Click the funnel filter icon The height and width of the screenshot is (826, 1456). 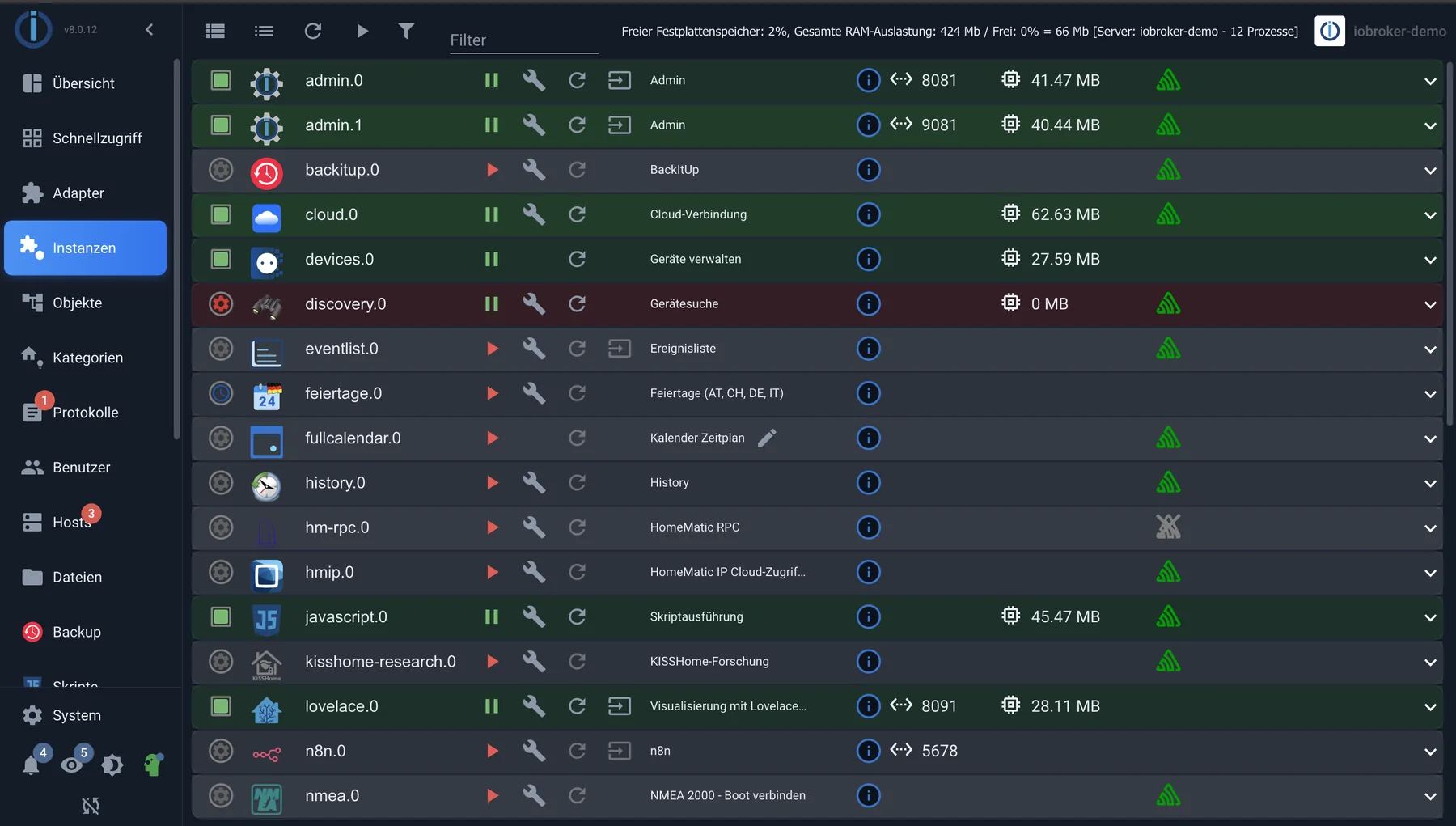coord(406,31)
